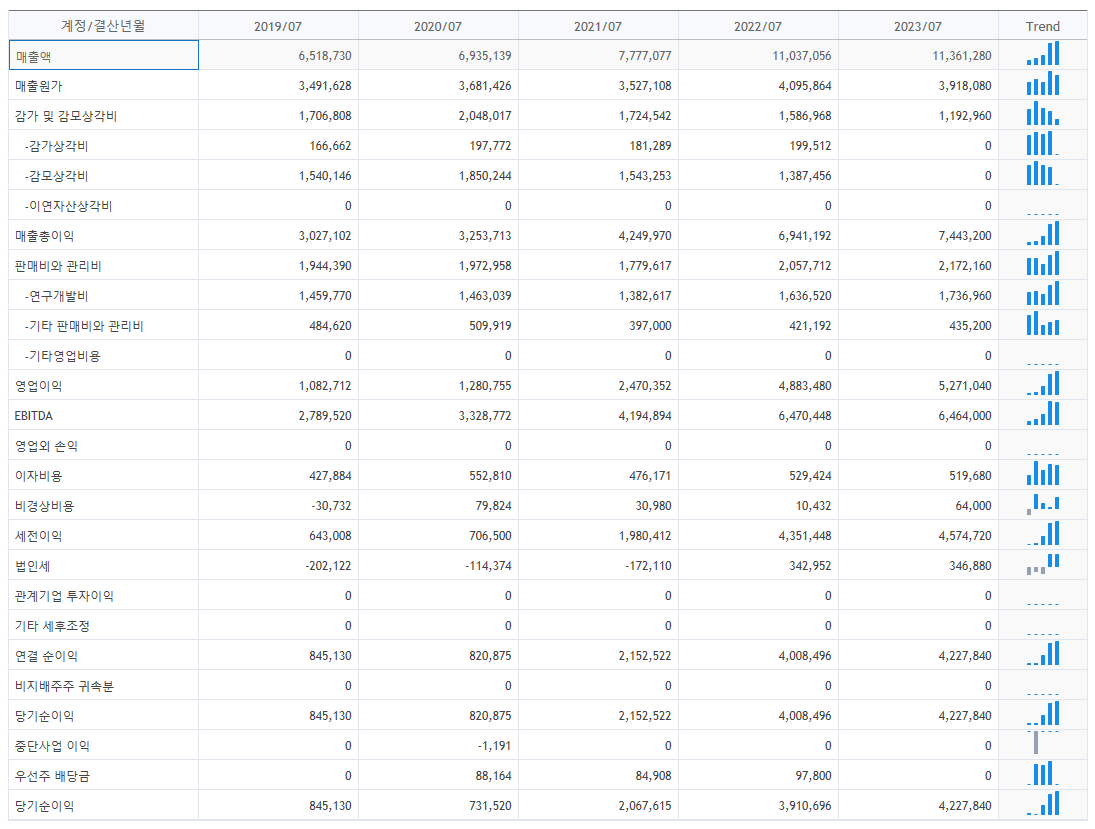
Task: Click the 매출액 value 6,518,730
Action: pyautogui.click(x=325, y=56)
